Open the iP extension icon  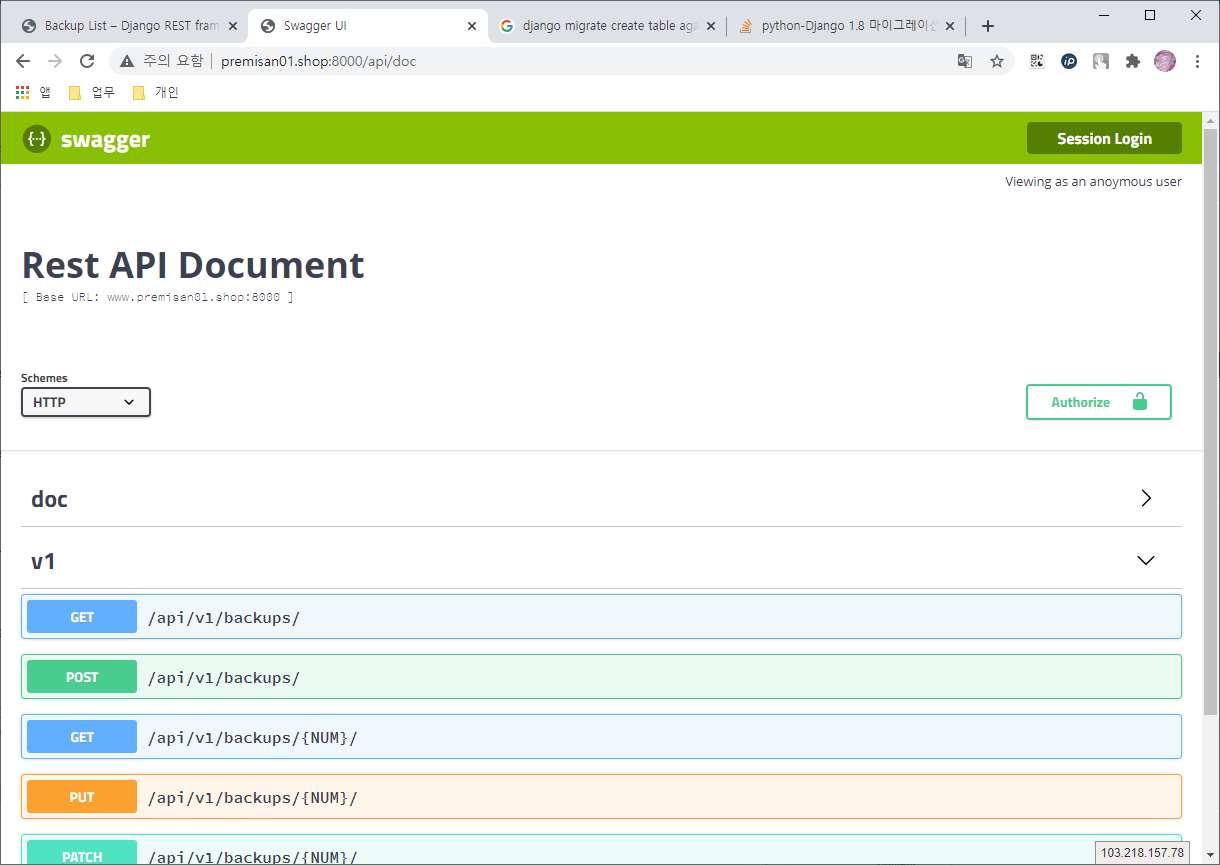[1069, 61]
